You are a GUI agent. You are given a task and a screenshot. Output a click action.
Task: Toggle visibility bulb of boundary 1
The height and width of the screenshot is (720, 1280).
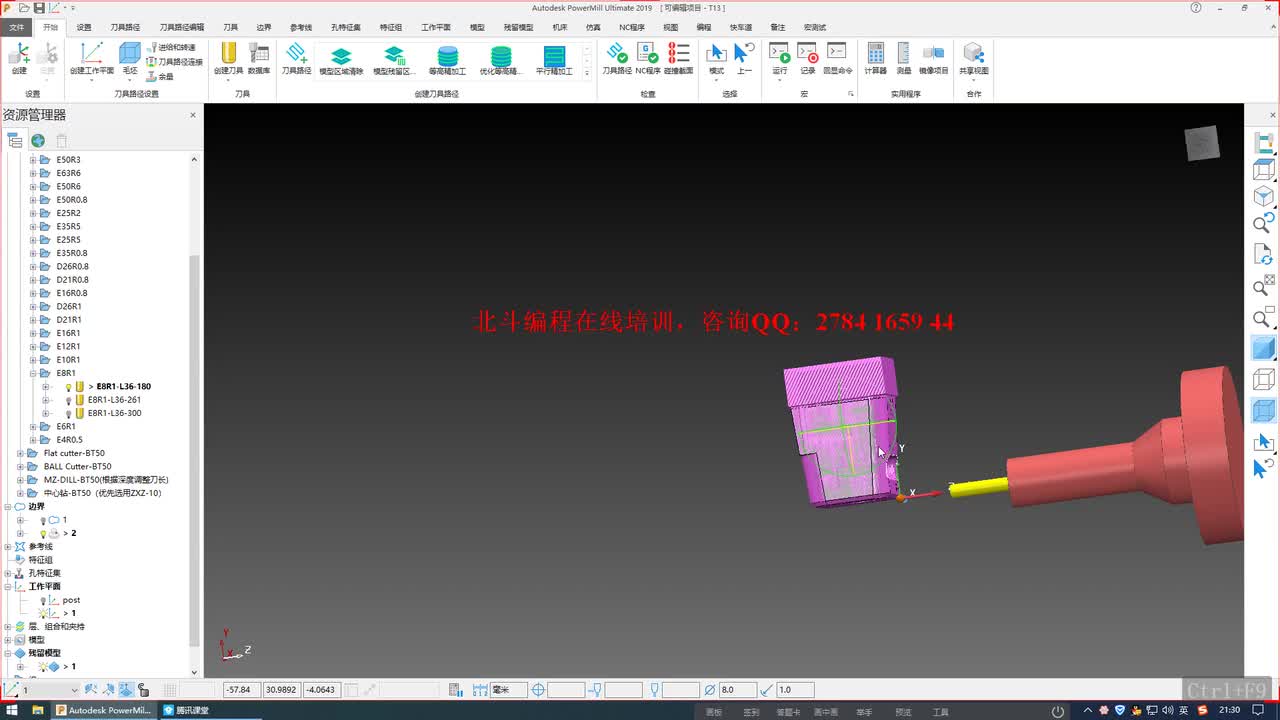[x=42, y=520]
